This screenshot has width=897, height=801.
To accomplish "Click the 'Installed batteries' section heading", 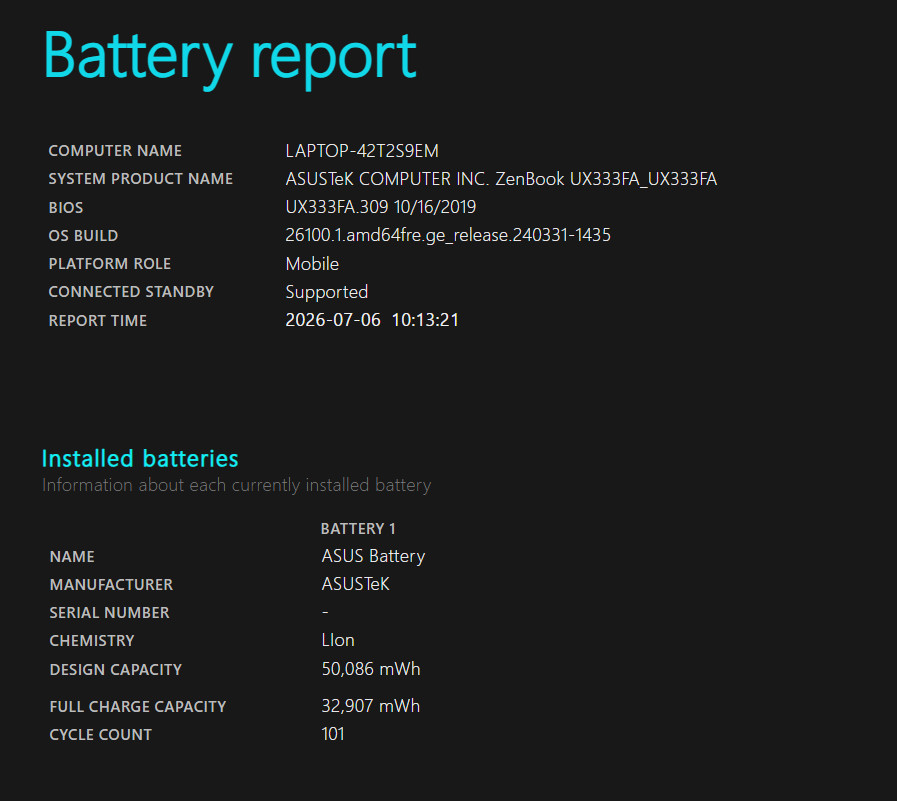I will click(x=140, y=458).
